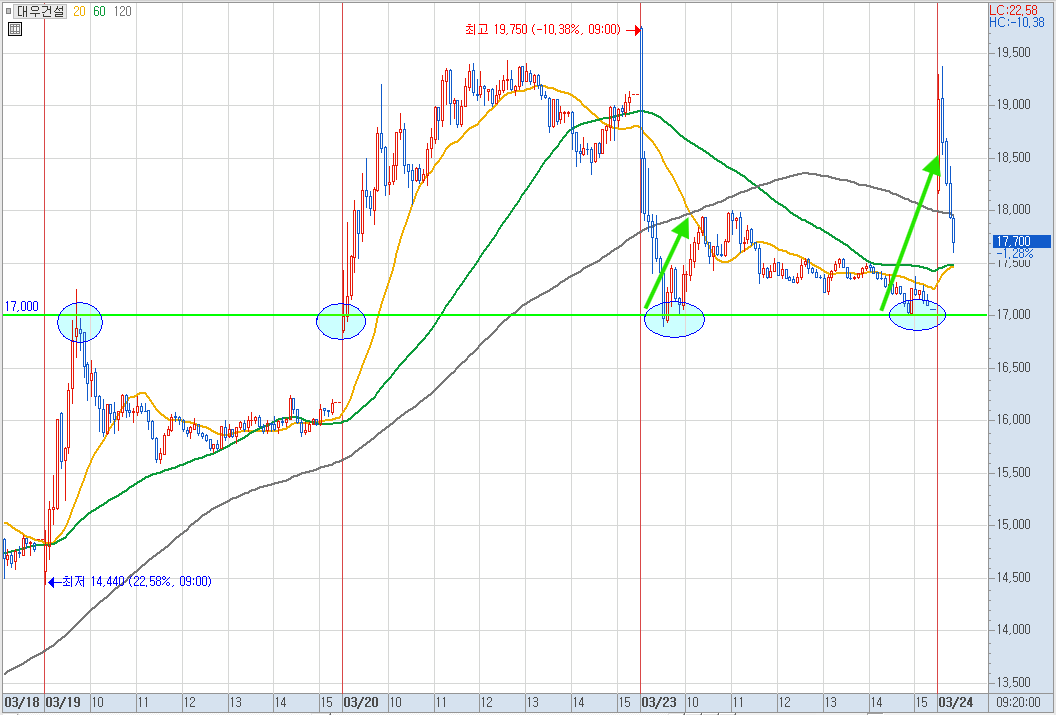Click the LC:22.58 indicator text
The width and height of the screenshot is (1056, 715).
[1014, 10]
